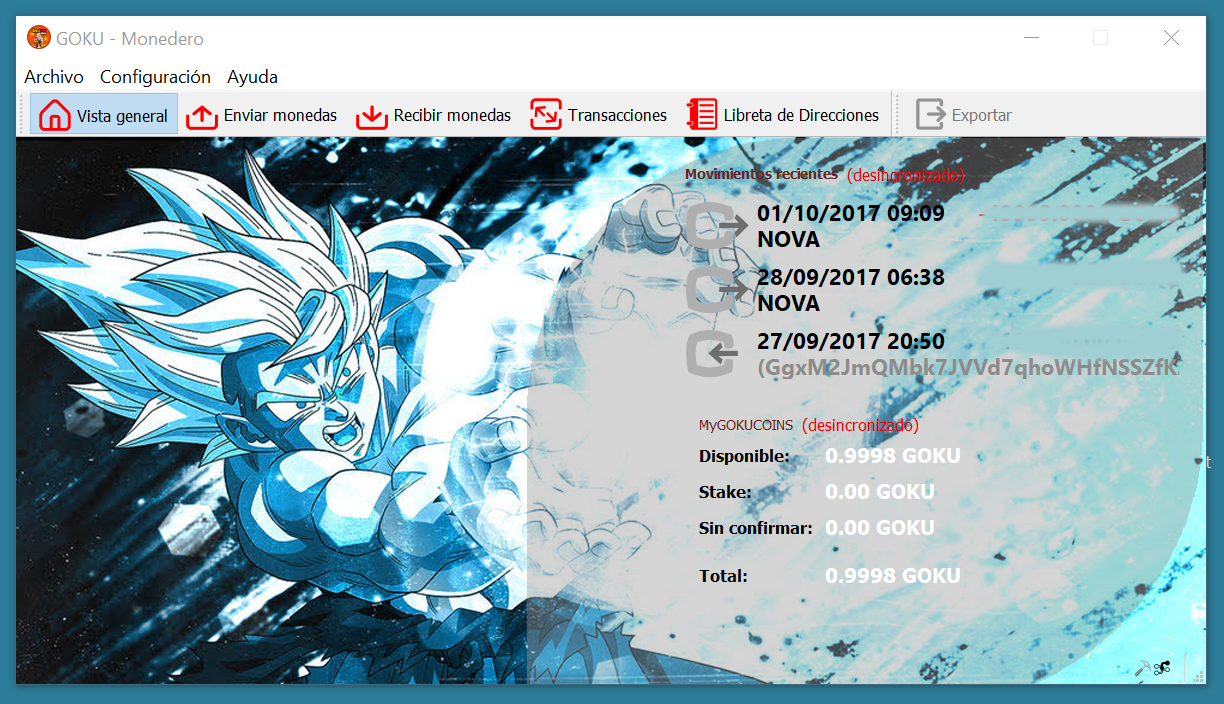
Task: Click the Stake value 0.00 GOKU
Action: pos(880,492)
